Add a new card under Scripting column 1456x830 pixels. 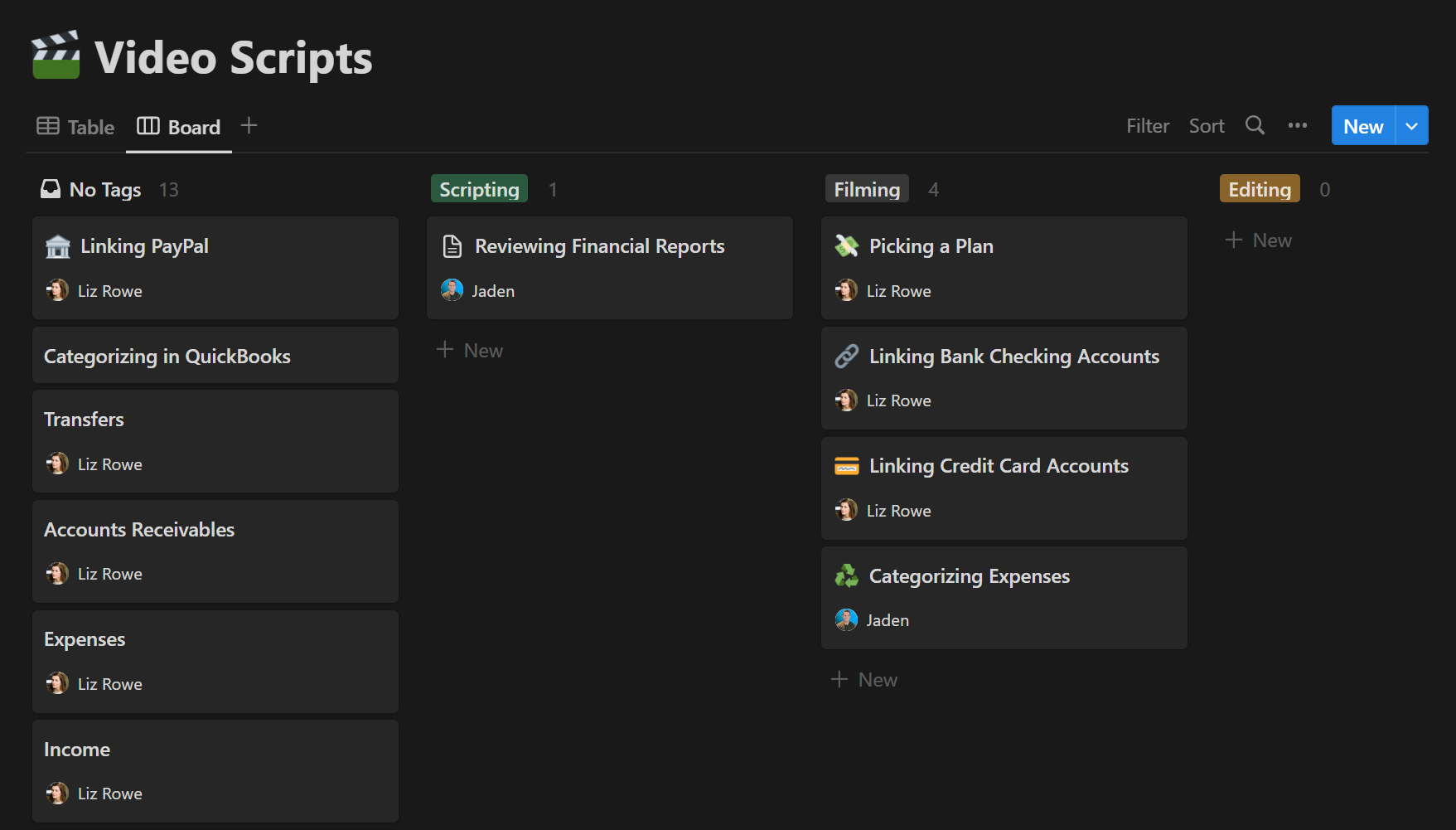(x=470, y=351)
